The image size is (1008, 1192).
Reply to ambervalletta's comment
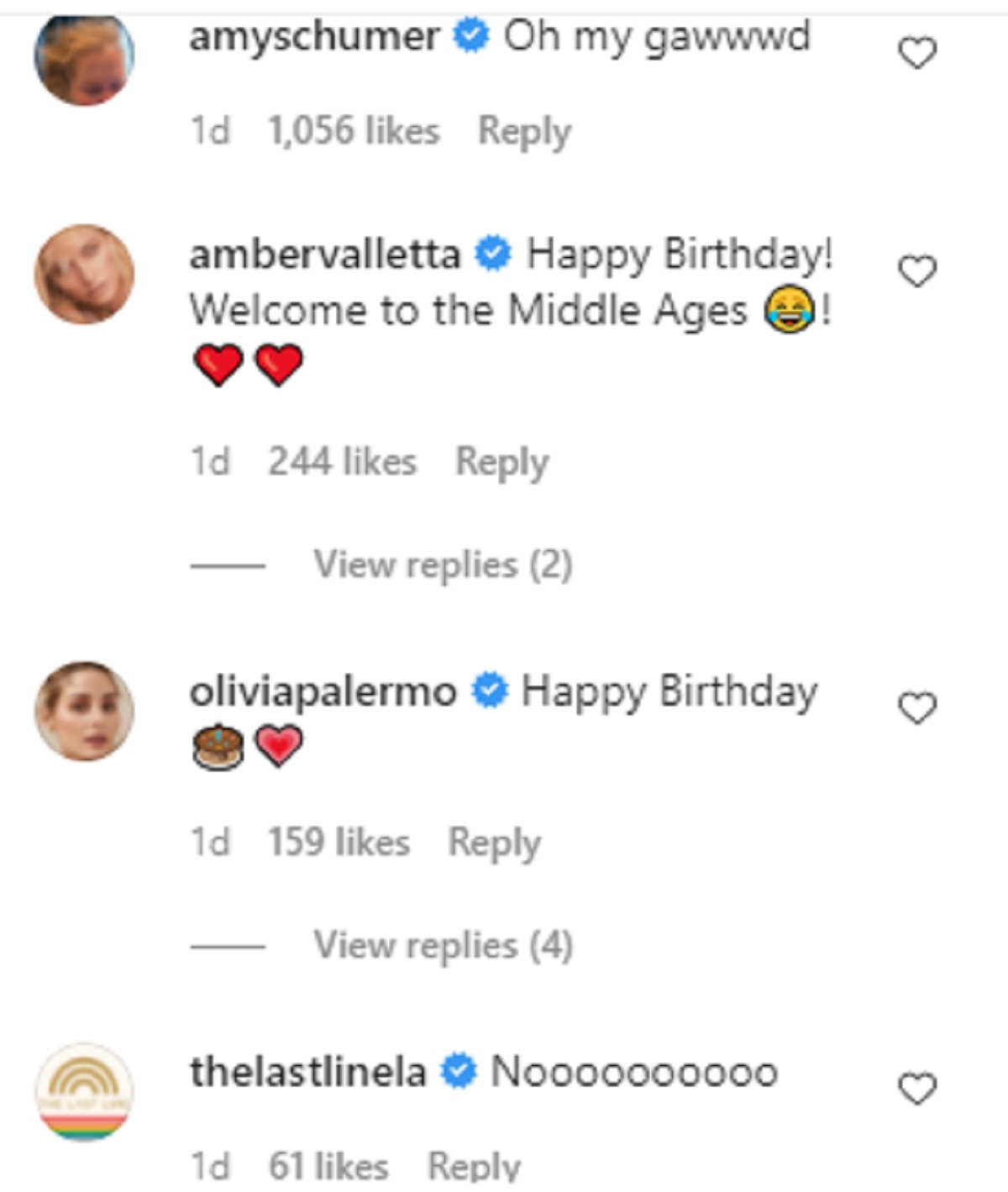point(501,462)
